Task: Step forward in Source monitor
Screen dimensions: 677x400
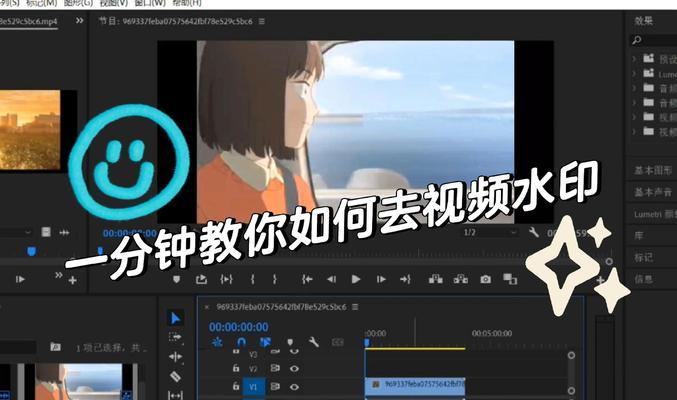Action: (20, 279)
